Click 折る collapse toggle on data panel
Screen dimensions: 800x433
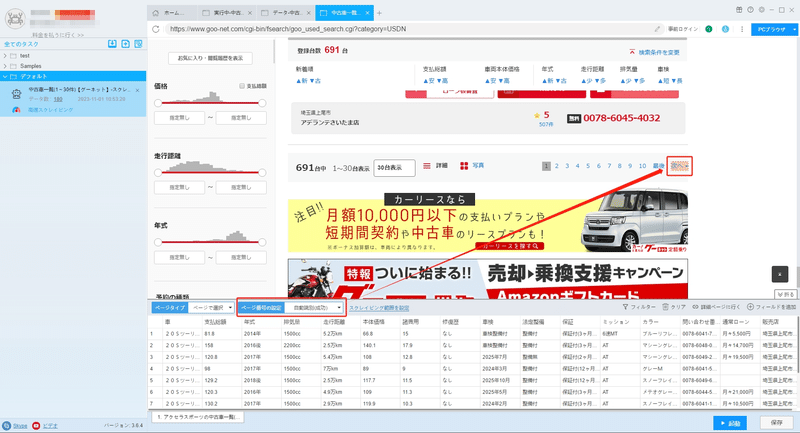pyautogui.click(x=786, y=294)
